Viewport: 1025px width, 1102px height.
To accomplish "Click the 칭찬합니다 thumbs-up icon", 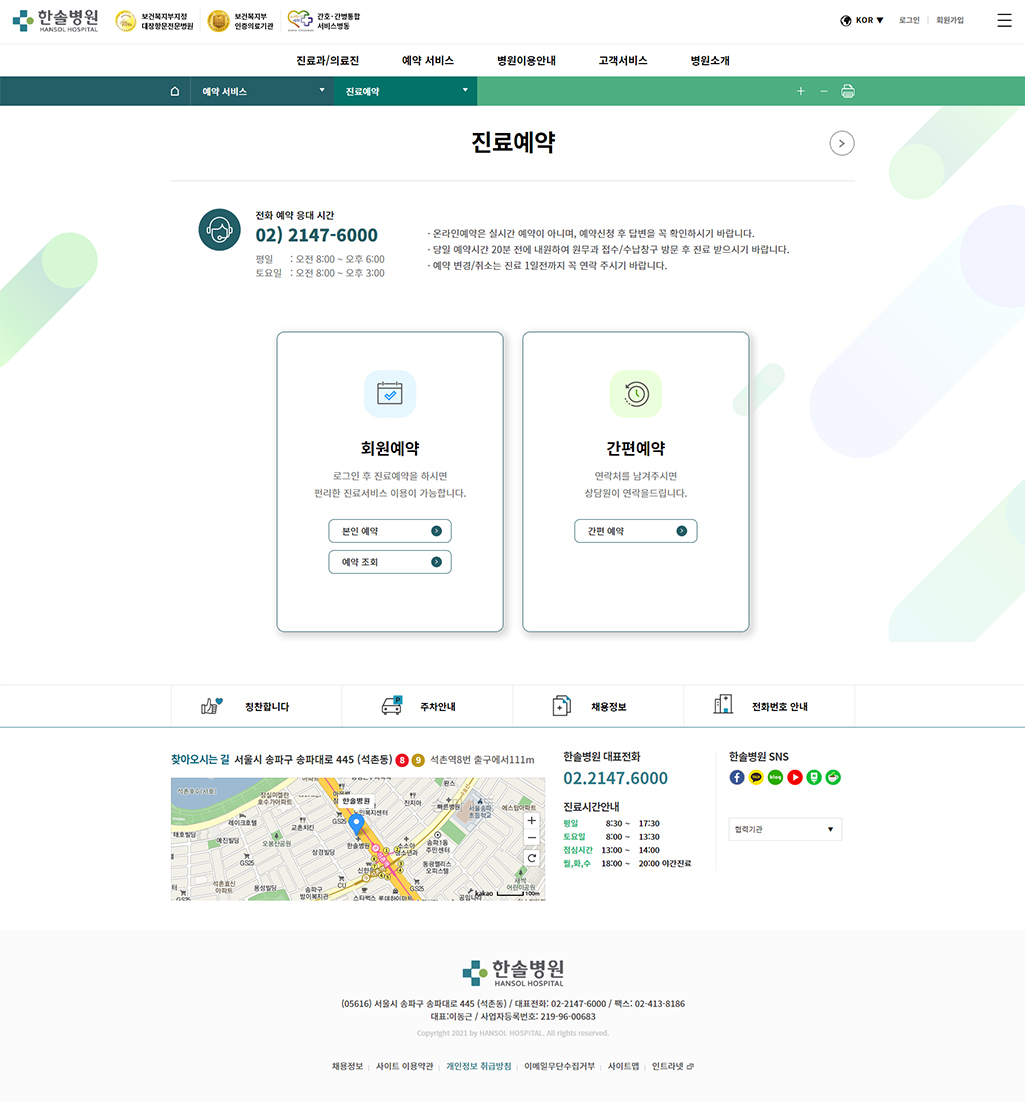I will (x=212, y=704).
